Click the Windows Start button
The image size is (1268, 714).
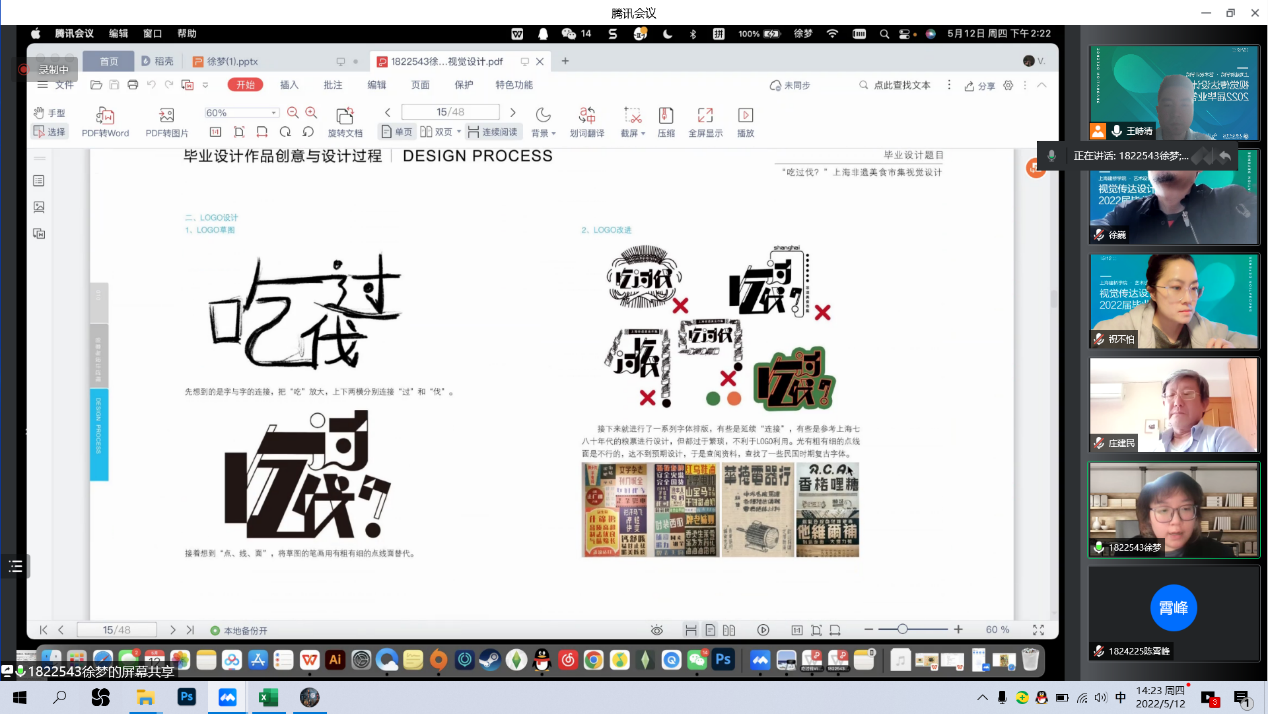19,697
